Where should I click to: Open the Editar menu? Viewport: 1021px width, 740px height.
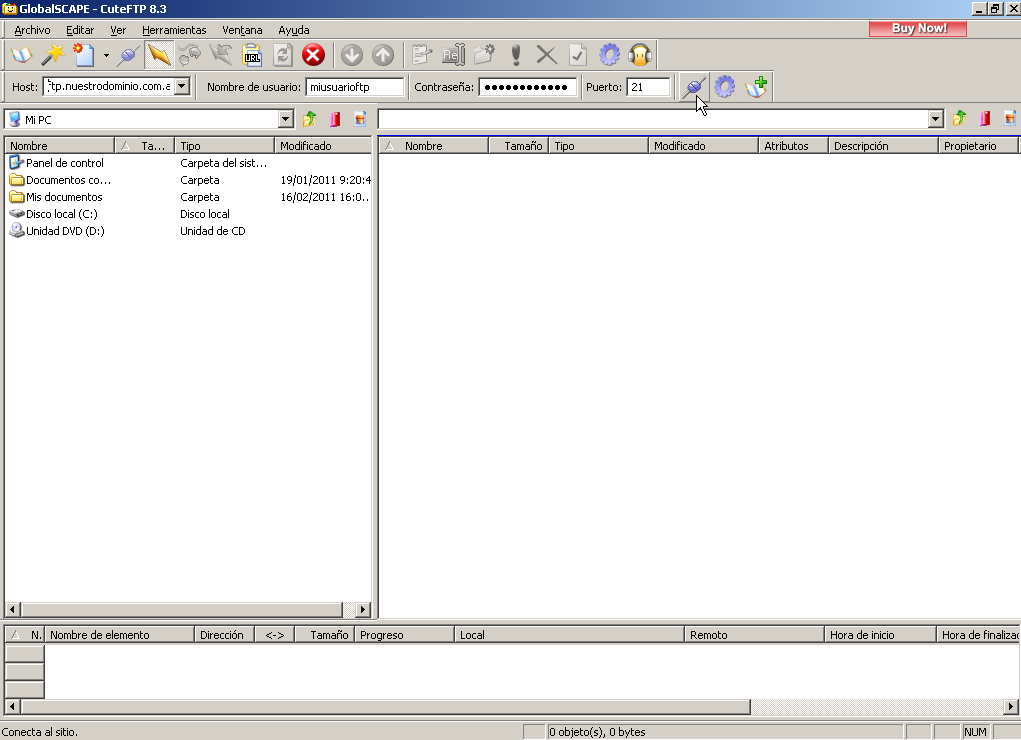click(79, 30)
